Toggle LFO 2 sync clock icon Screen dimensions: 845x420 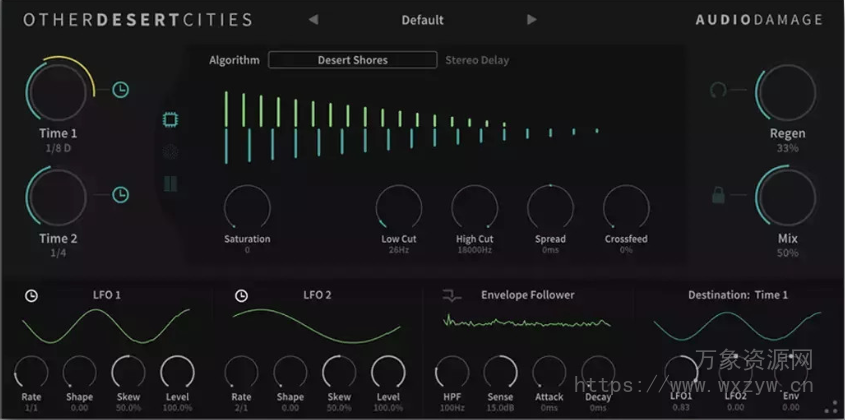(242, 295)
